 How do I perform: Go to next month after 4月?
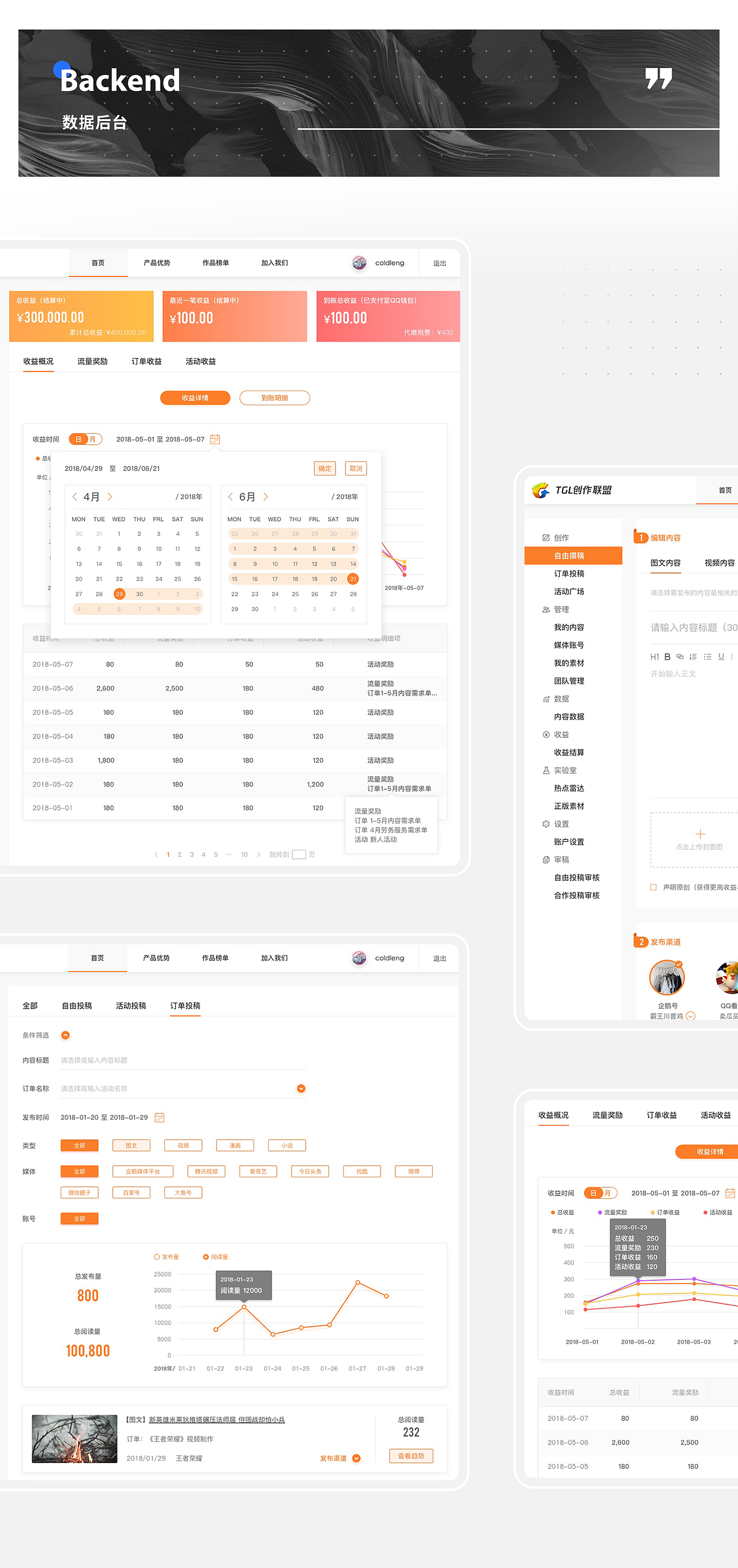110,497
